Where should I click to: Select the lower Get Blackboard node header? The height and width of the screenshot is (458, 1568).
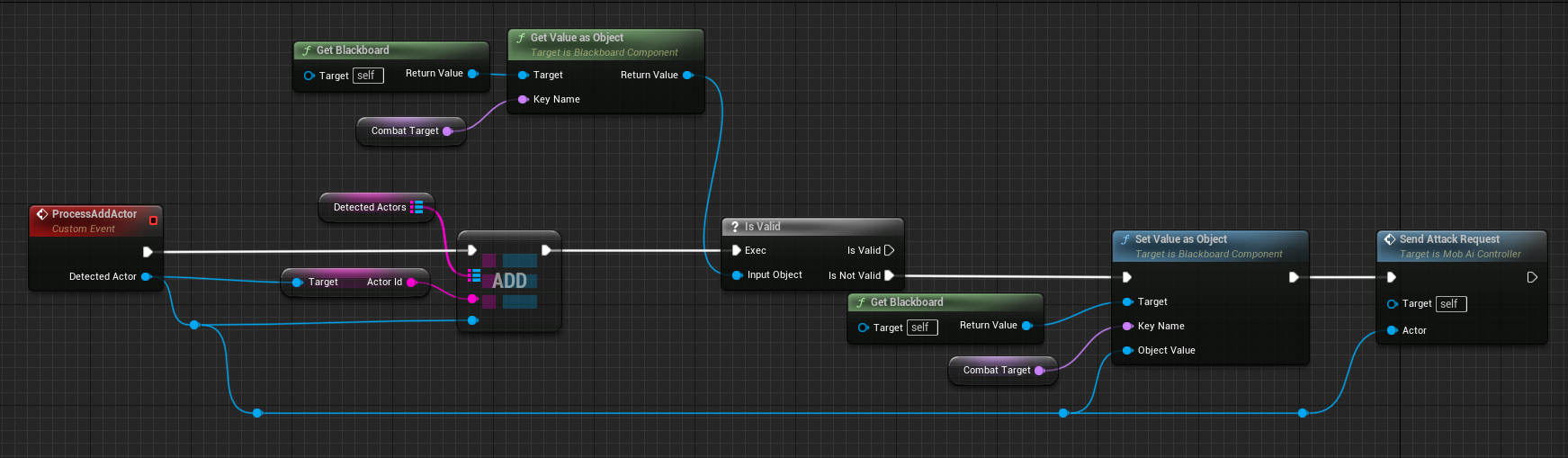point(945,302)
